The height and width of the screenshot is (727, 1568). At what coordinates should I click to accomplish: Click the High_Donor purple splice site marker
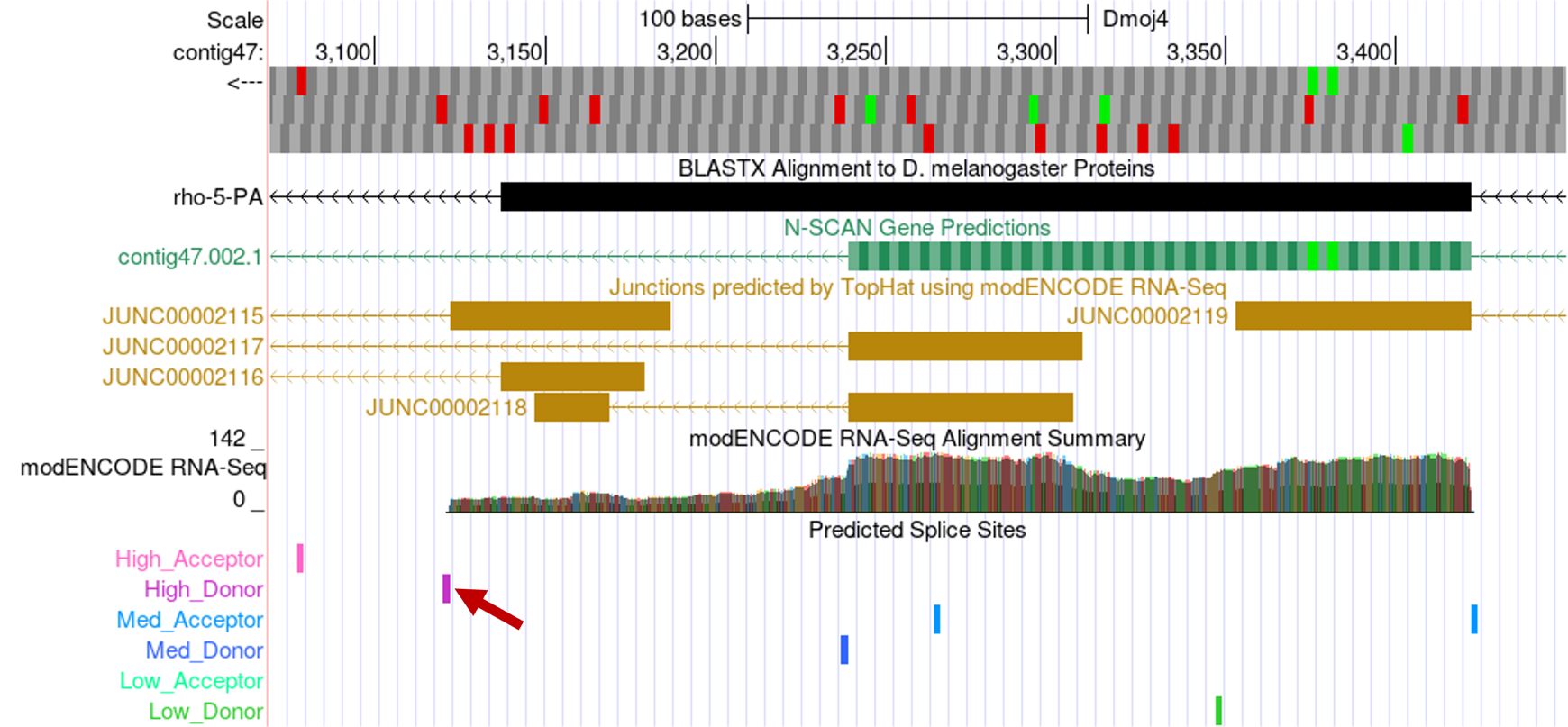click(446, 589)
